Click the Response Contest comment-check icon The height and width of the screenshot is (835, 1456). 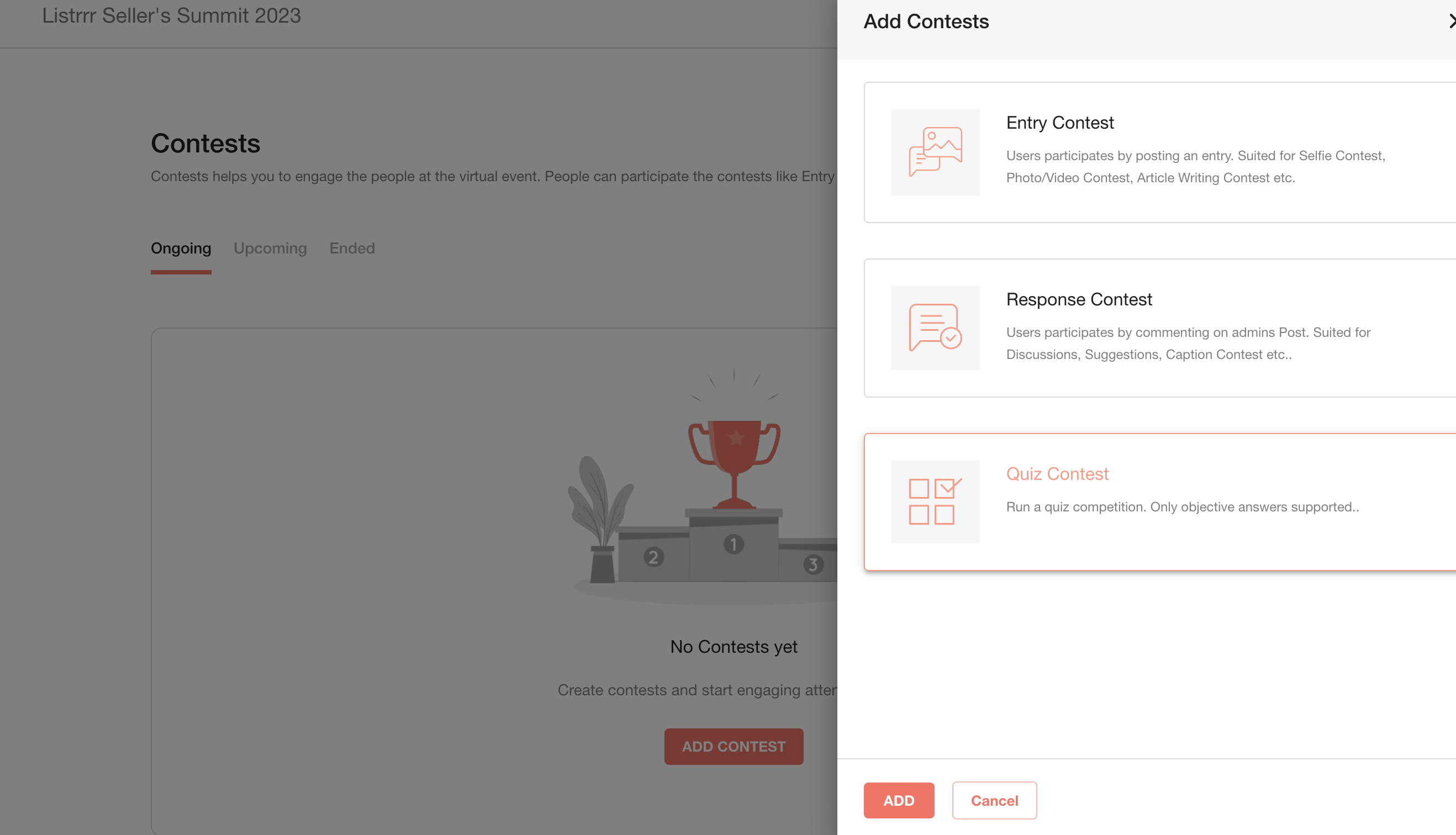tap(935, 327)
